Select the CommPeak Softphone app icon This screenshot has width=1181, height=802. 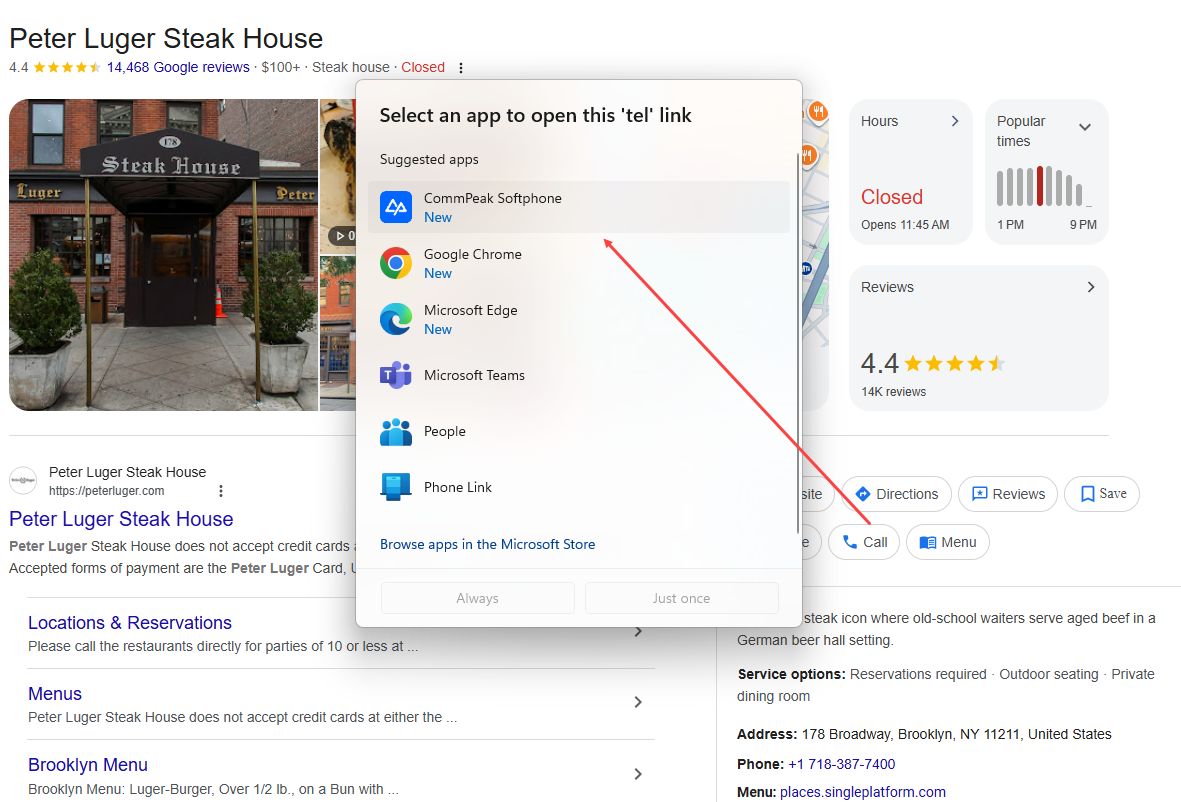click(x=395, y=207)
